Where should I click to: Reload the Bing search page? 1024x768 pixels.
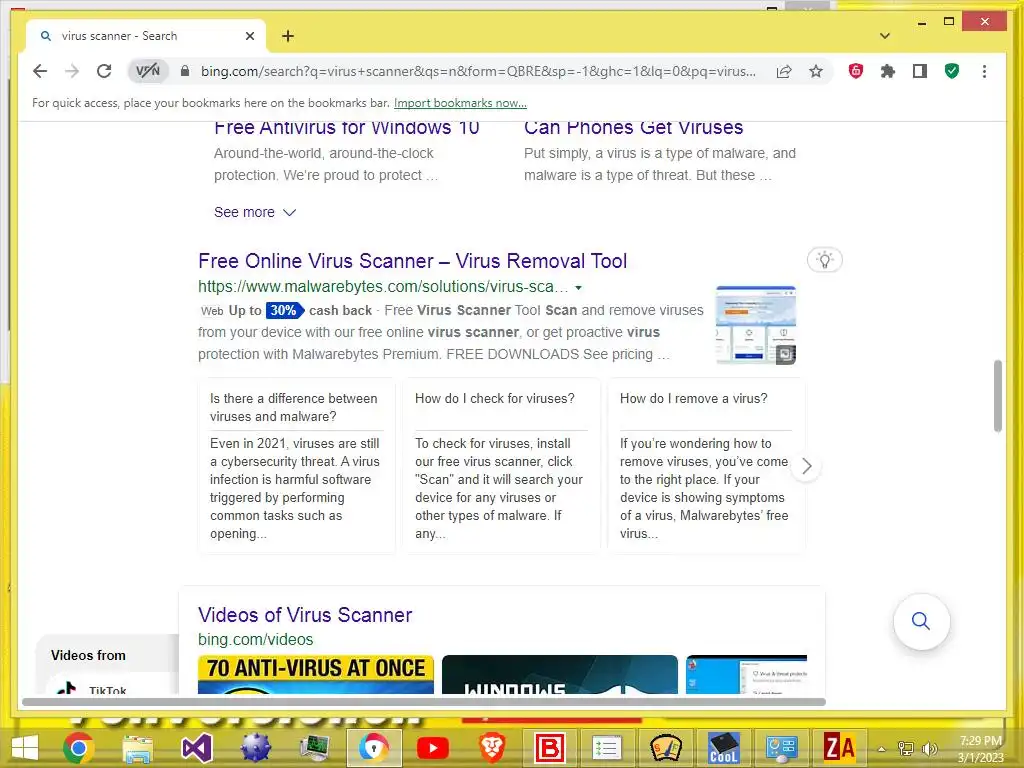104,71
